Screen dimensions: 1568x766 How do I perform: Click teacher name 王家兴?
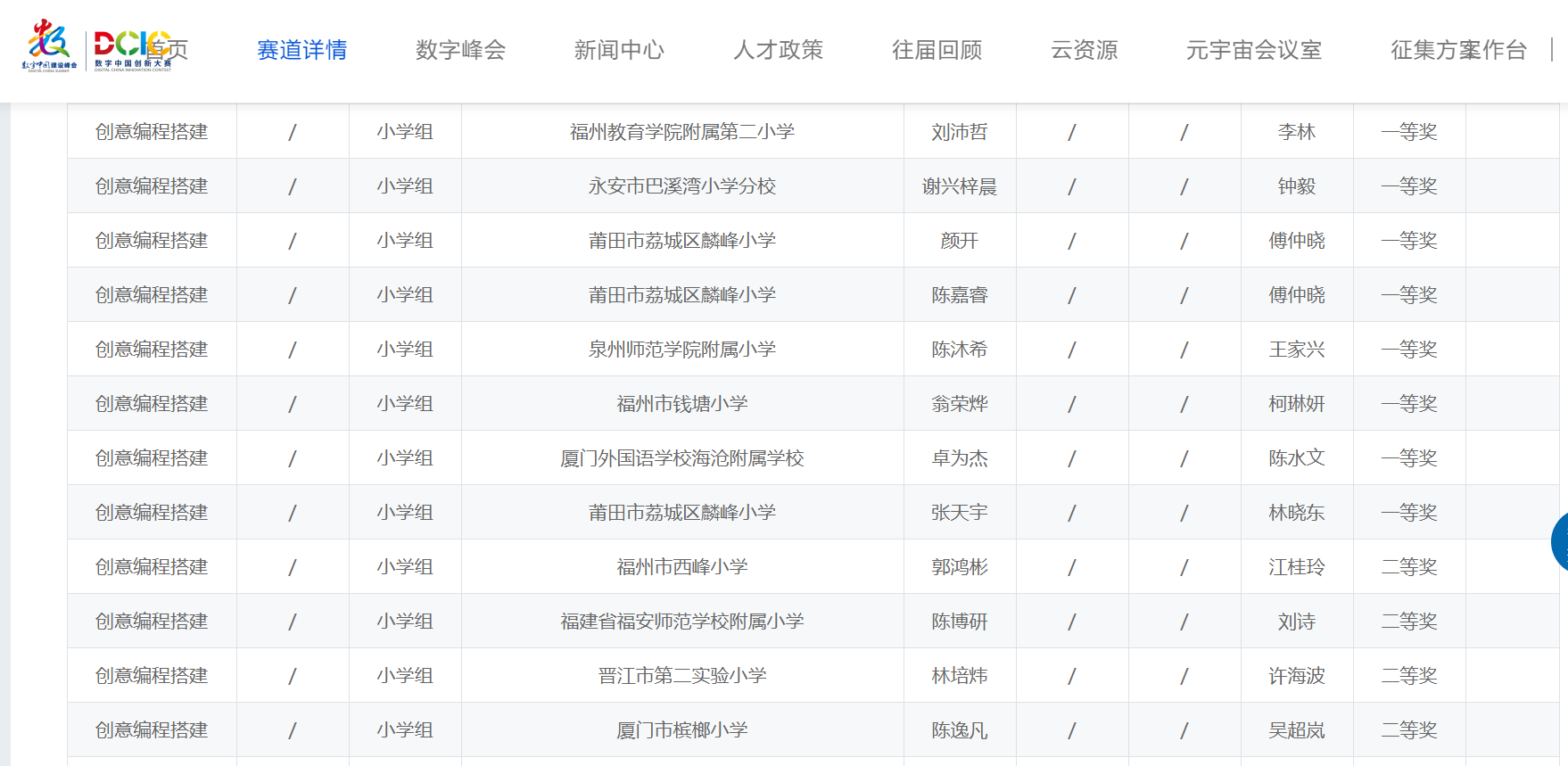click(1297, 350)
